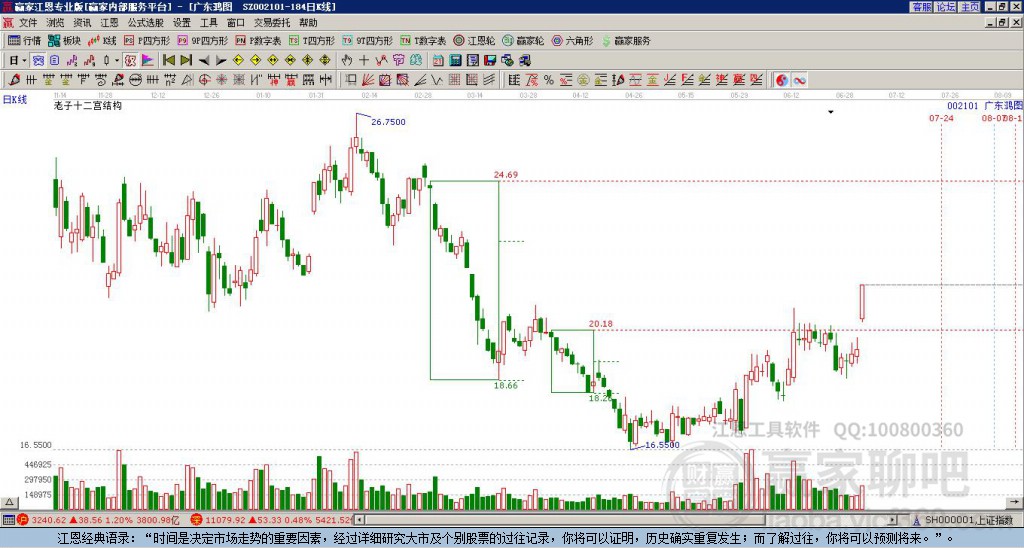Click the 日K线 label at chart corner
1024x548 pixels.
[x=15, y=100]
